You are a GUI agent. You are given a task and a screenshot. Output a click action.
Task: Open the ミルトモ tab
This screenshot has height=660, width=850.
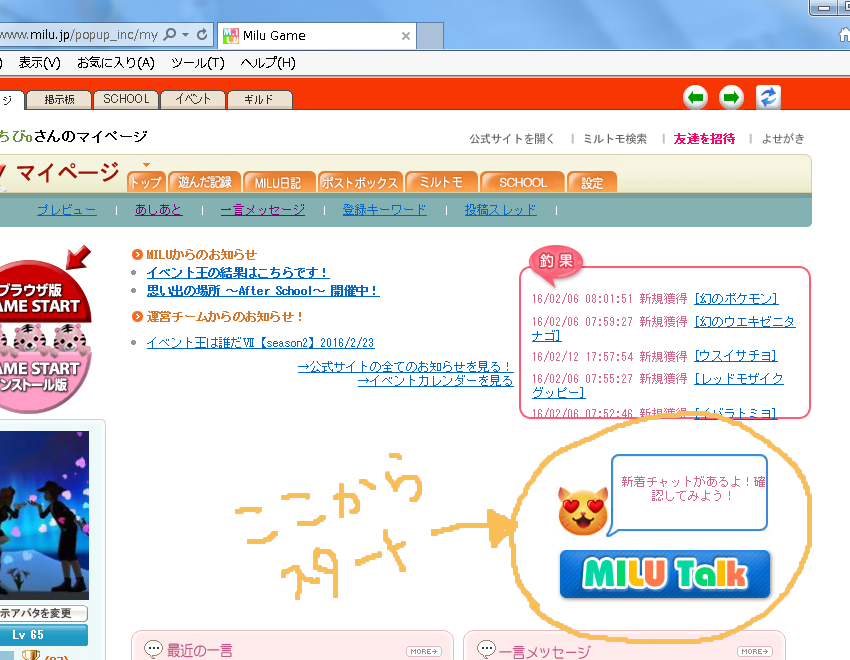[x=441, y=182]
